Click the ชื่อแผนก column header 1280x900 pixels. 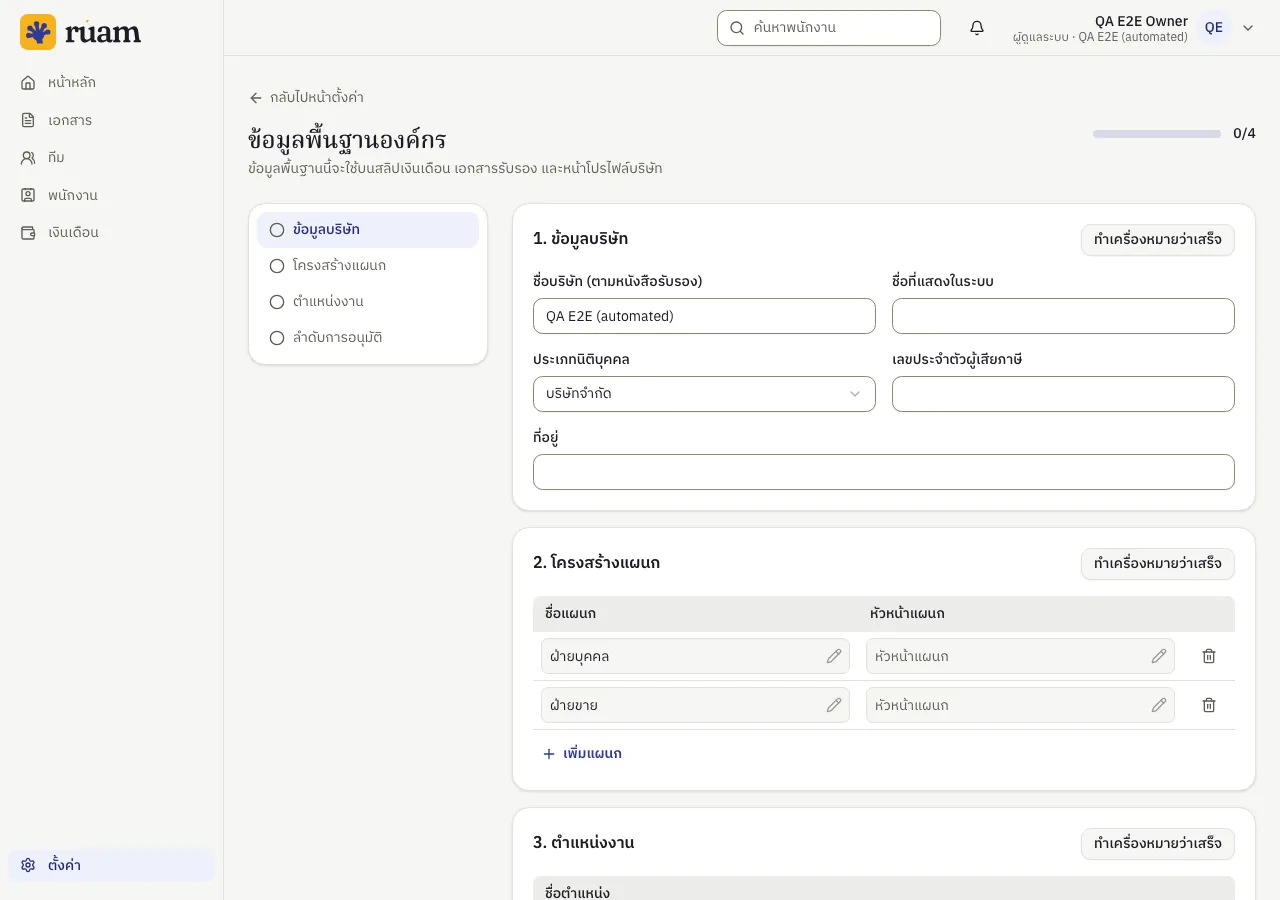570,614
